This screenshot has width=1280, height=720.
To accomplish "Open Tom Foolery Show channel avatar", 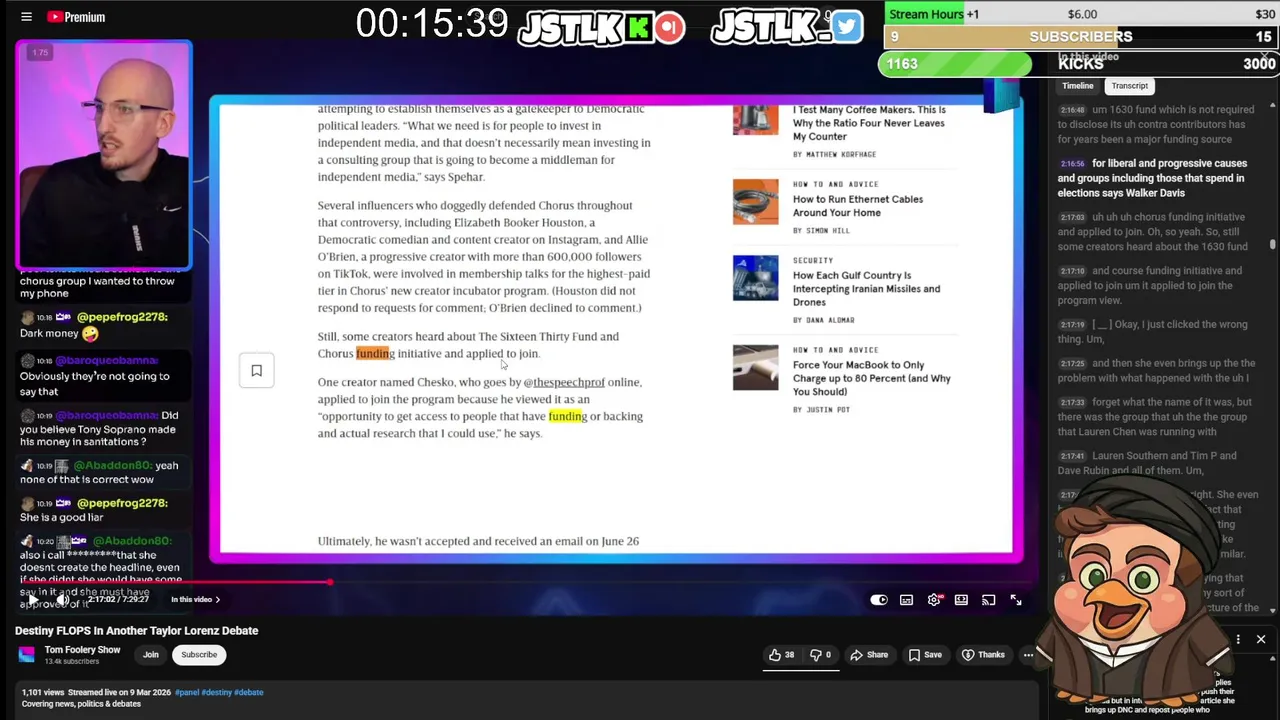I will 27,655.
